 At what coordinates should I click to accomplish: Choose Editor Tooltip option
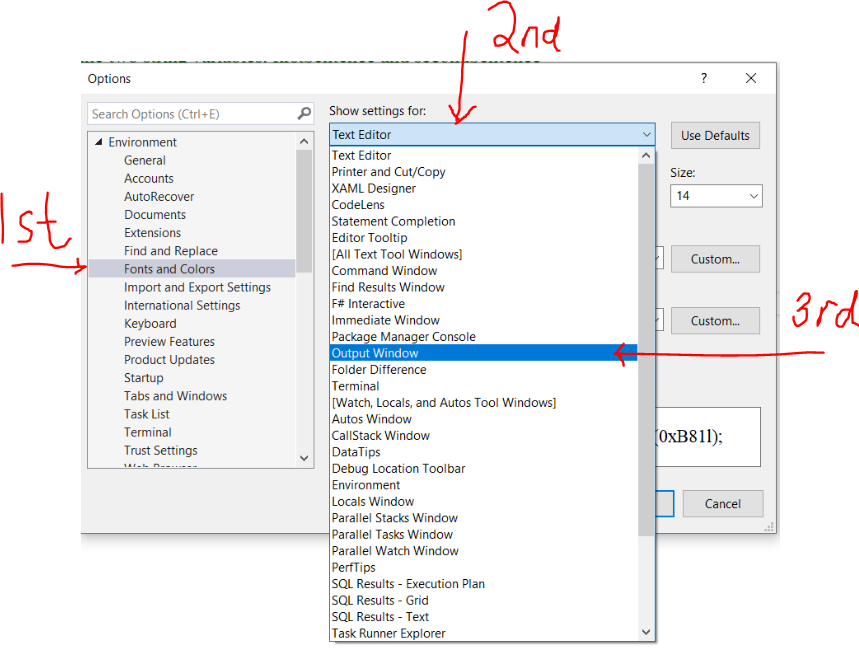(484, 238)
